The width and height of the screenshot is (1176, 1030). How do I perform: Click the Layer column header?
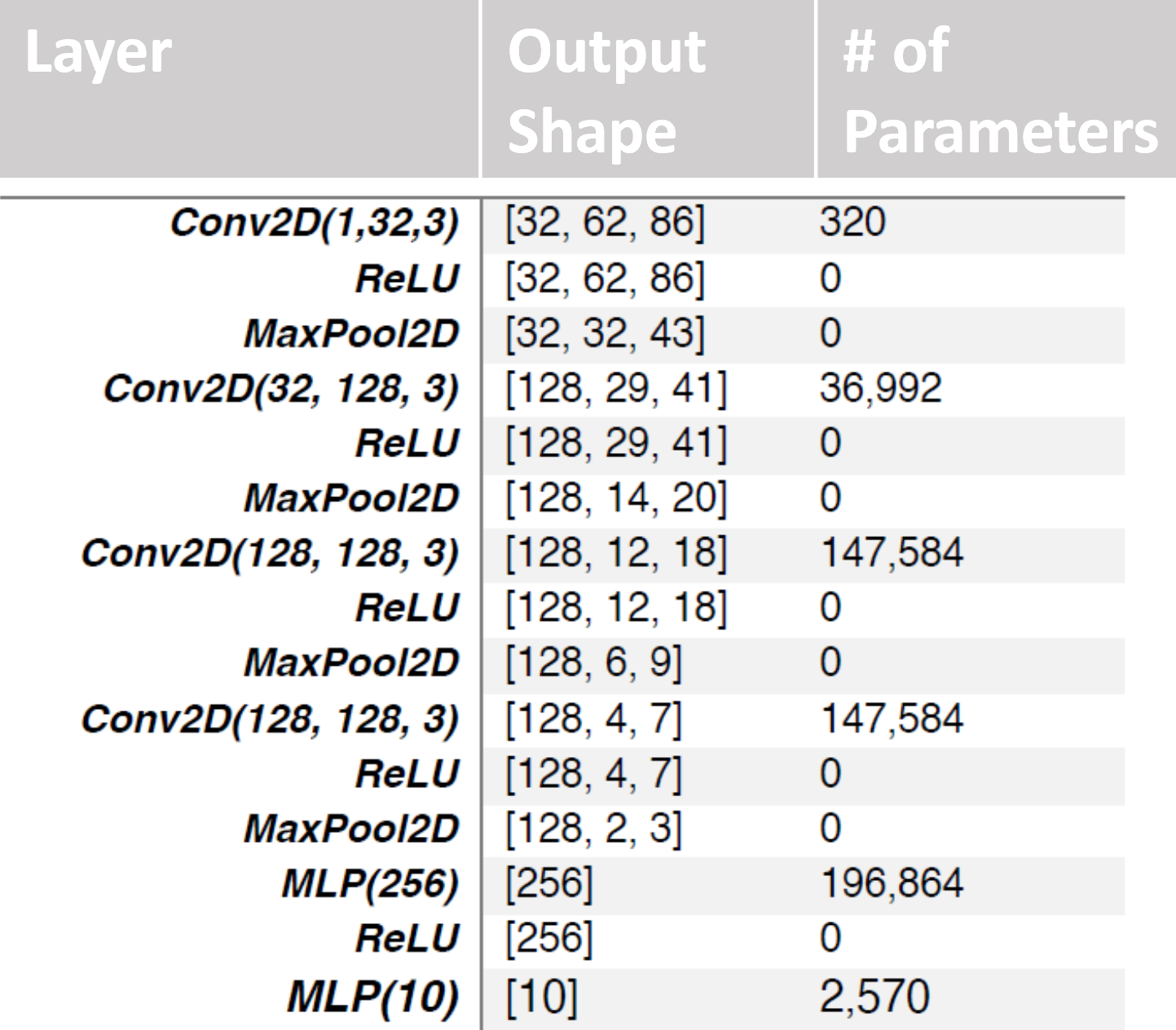99,54
